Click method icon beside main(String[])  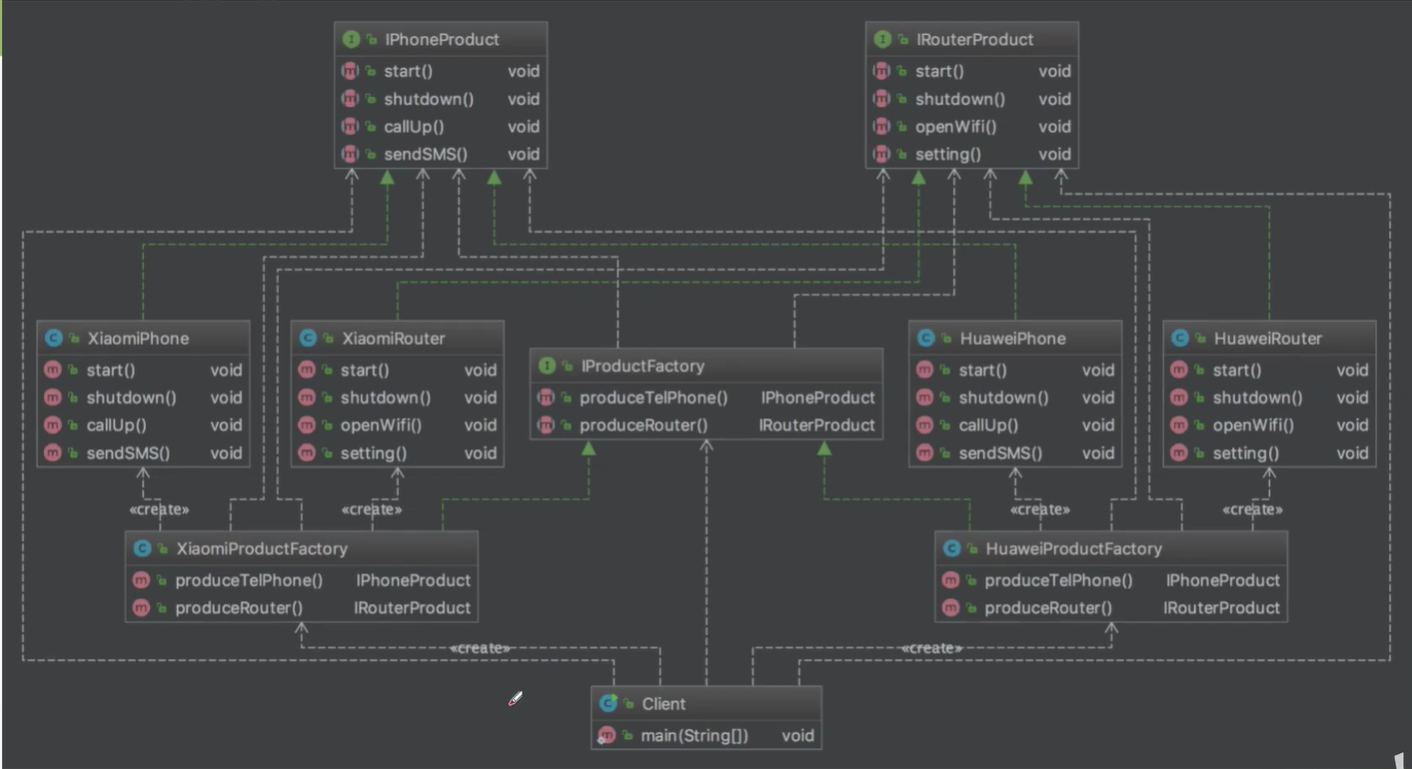(607, 736)
